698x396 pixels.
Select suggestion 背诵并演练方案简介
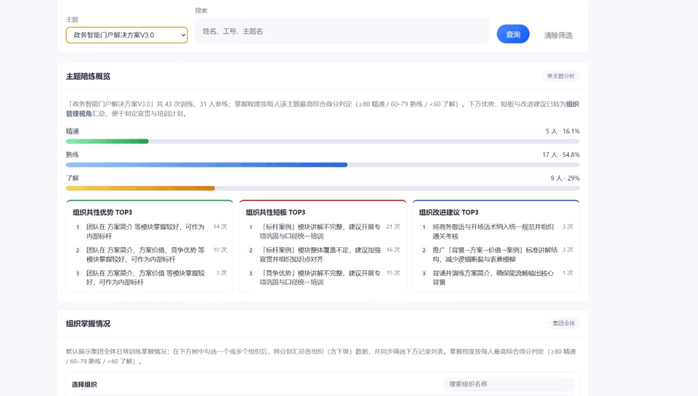(x=496, y=278)
